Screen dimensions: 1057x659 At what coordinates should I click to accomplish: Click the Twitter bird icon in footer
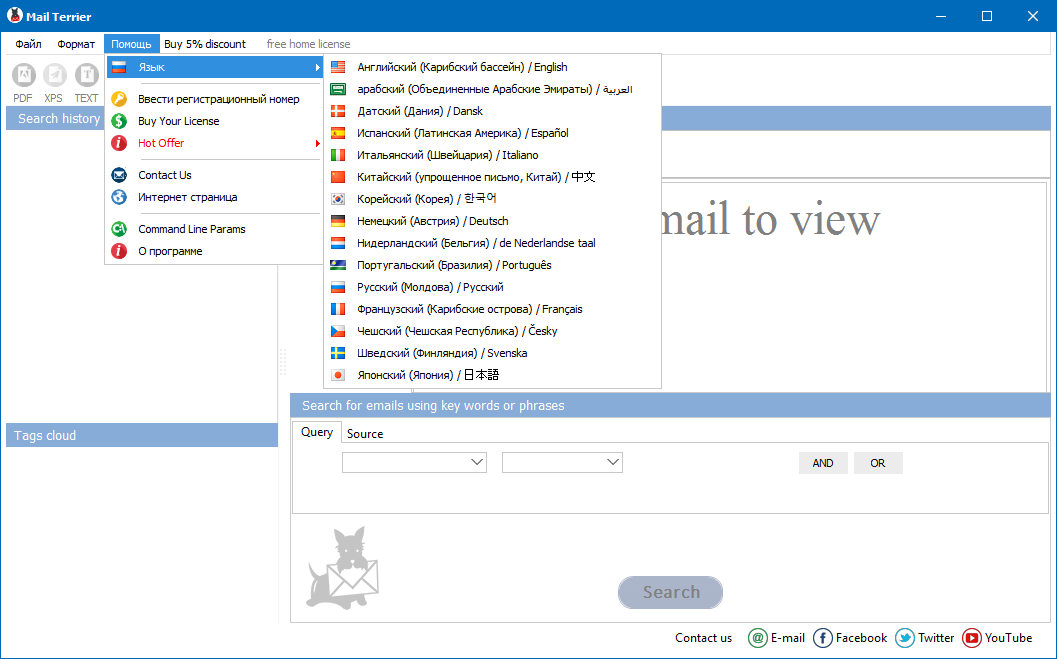coord(905,638)
